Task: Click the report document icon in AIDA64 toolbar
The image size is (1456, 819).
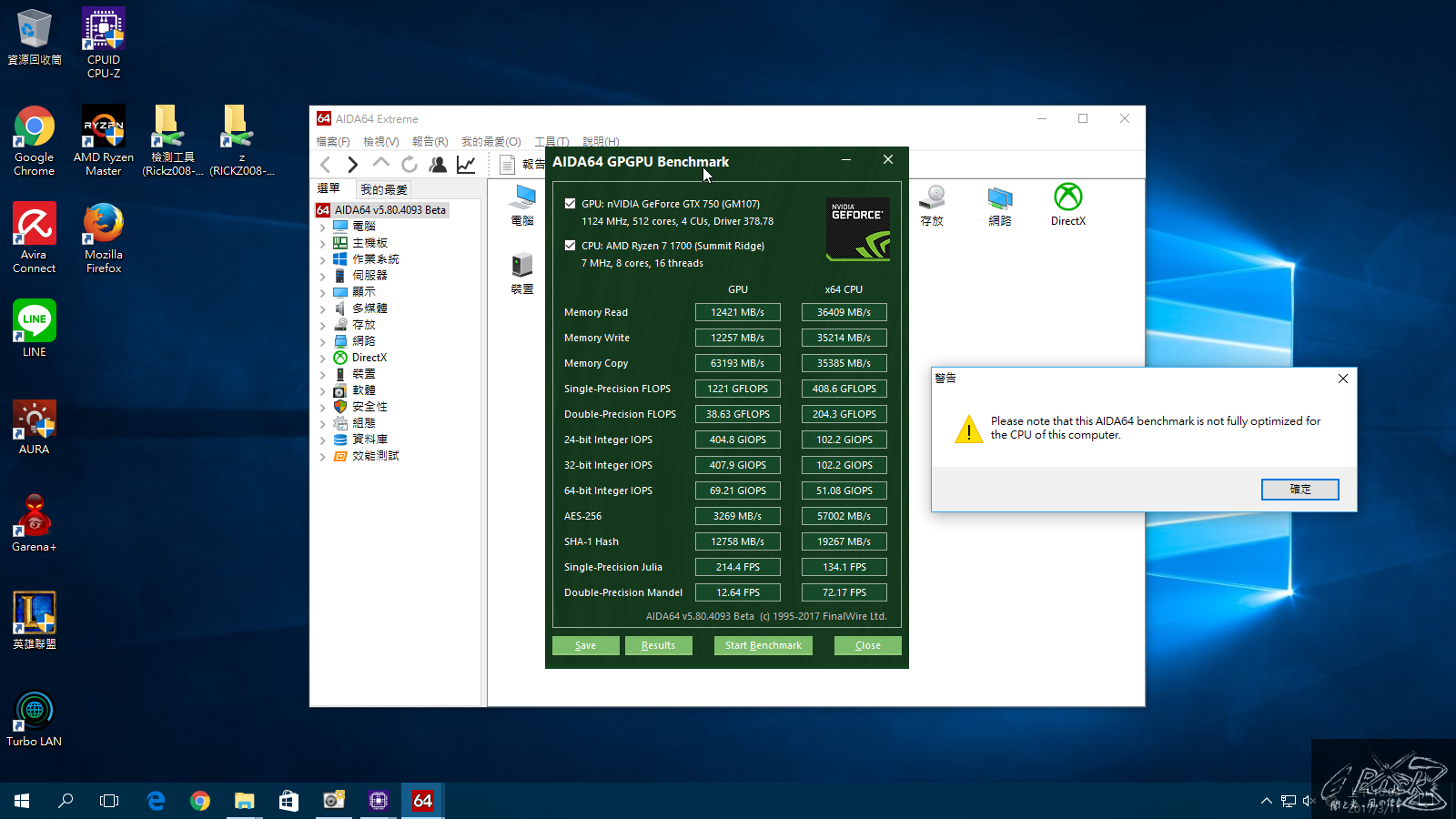Action: (508, 165)
